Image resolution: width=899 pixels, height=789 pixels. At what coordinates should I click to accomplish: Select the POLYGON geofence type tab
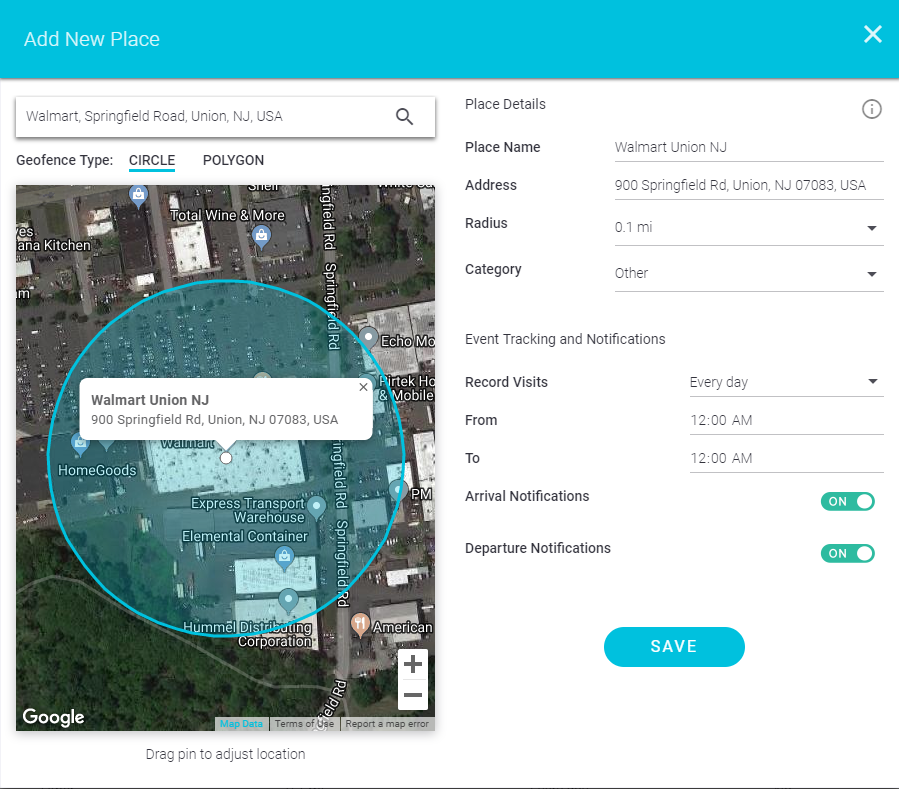point(233,161)
